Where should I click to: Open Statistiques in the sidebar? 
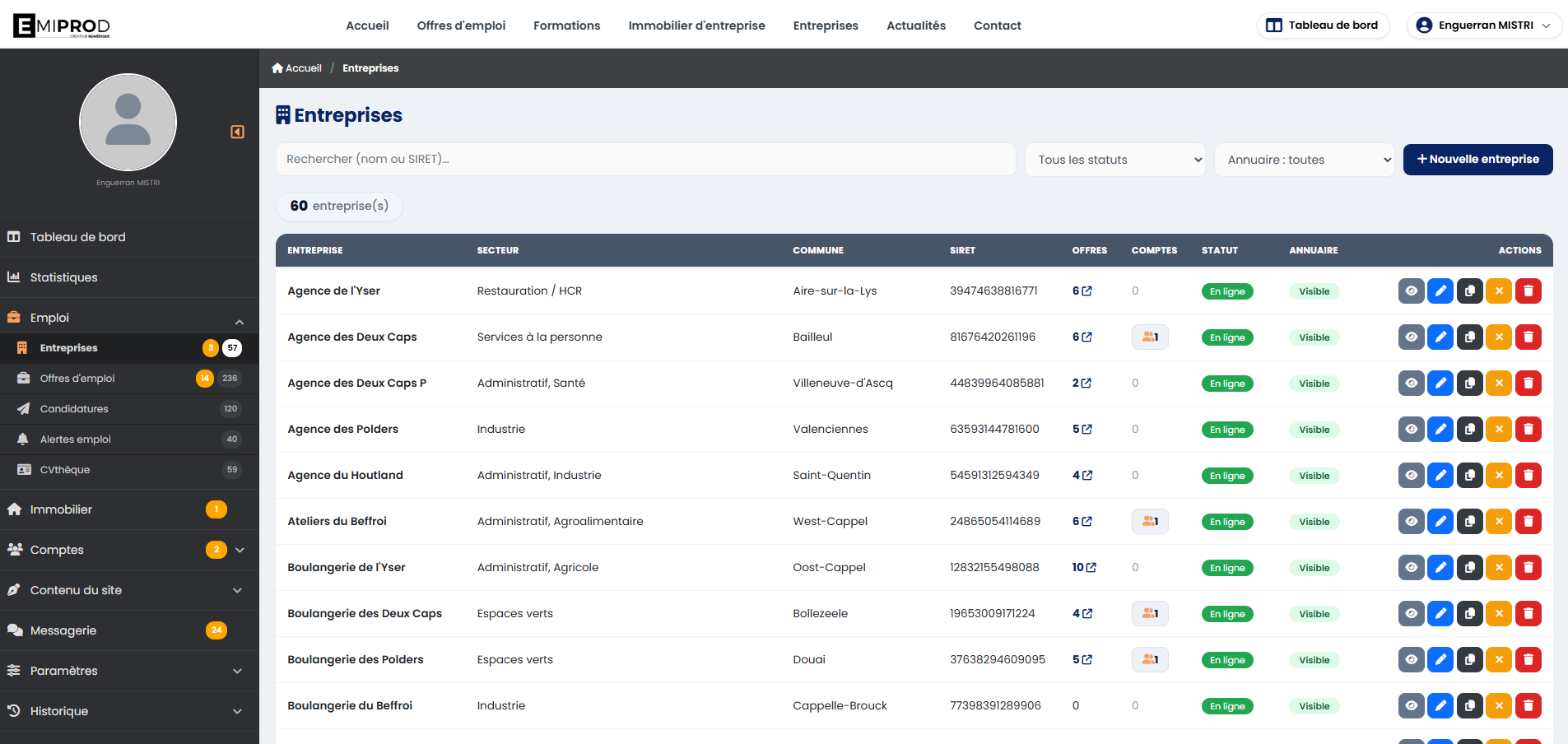point(129,277)
